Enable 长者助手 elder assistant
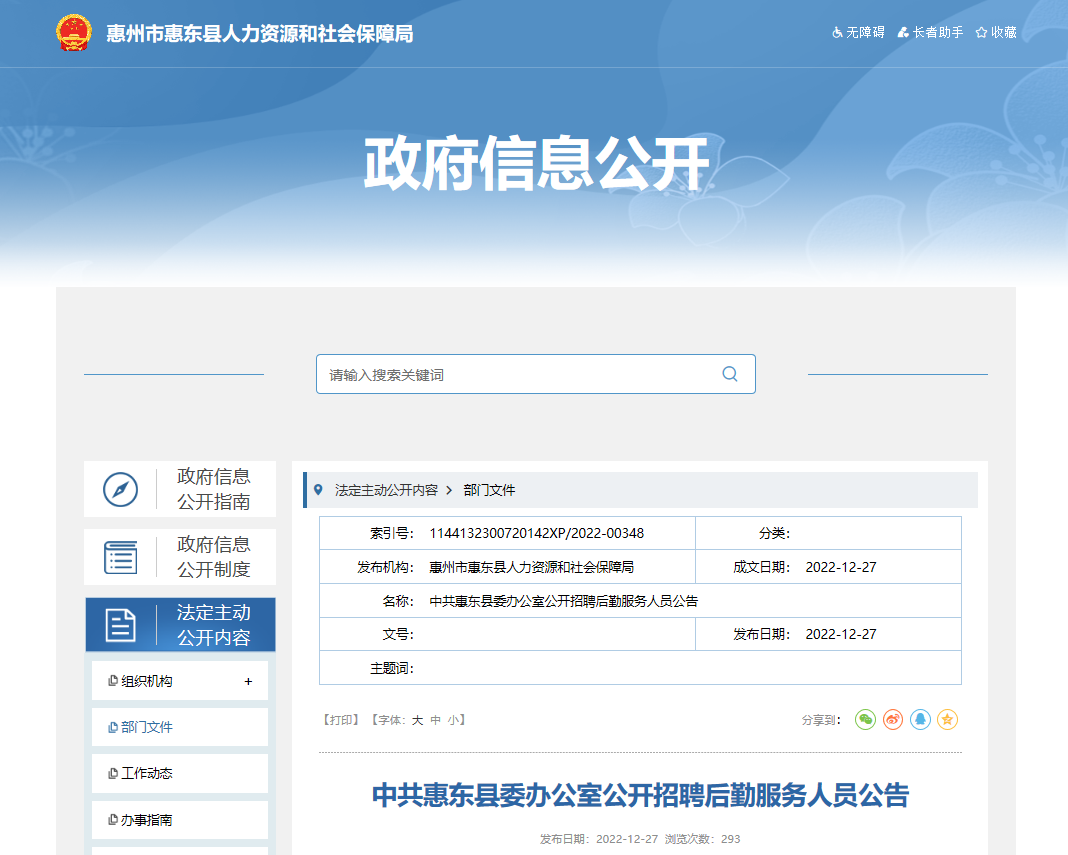Viewport: 1068px width, 855px height. click(x=930, y=33)
